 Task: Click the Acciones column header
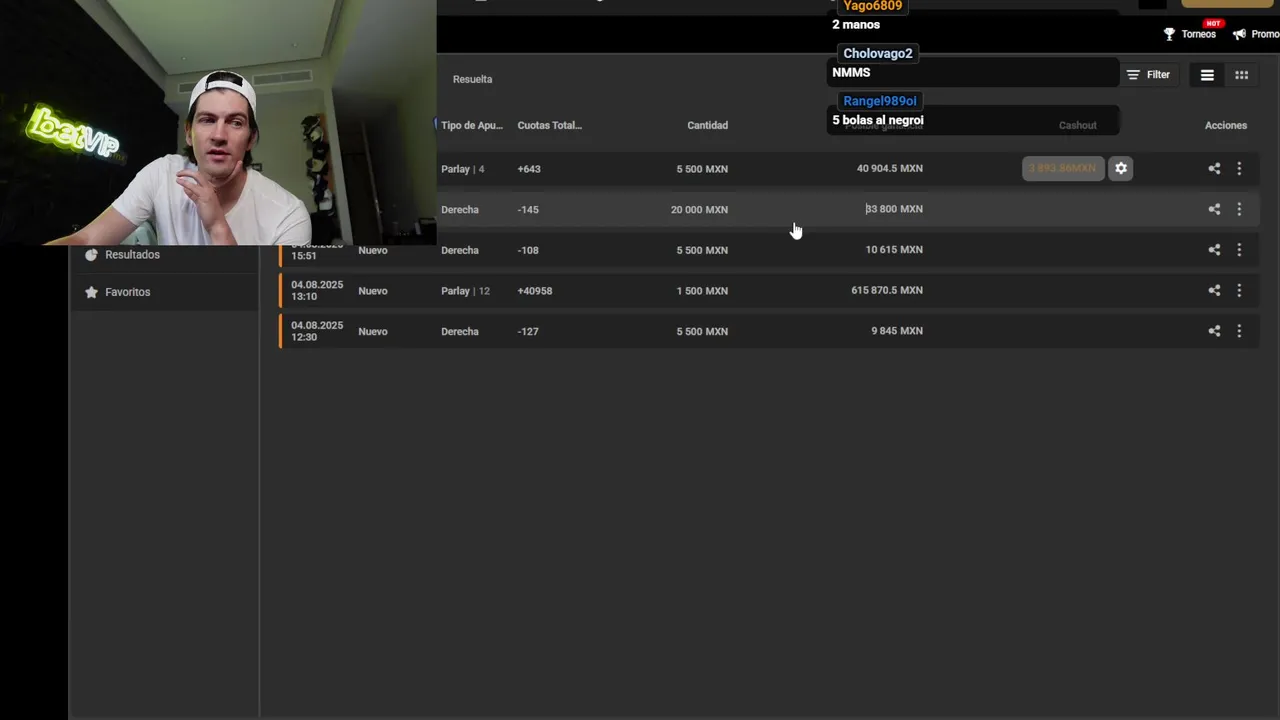point(1226,125)
